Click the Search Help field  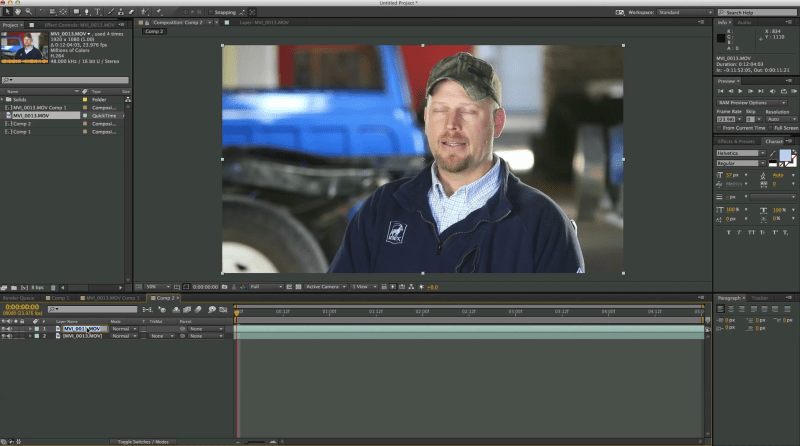760,12
